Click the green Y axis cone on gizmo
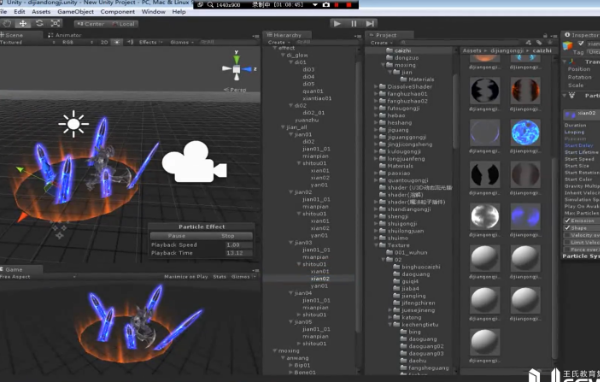The width and height of the screenshot is (600, 382). (x=236, y=59)
